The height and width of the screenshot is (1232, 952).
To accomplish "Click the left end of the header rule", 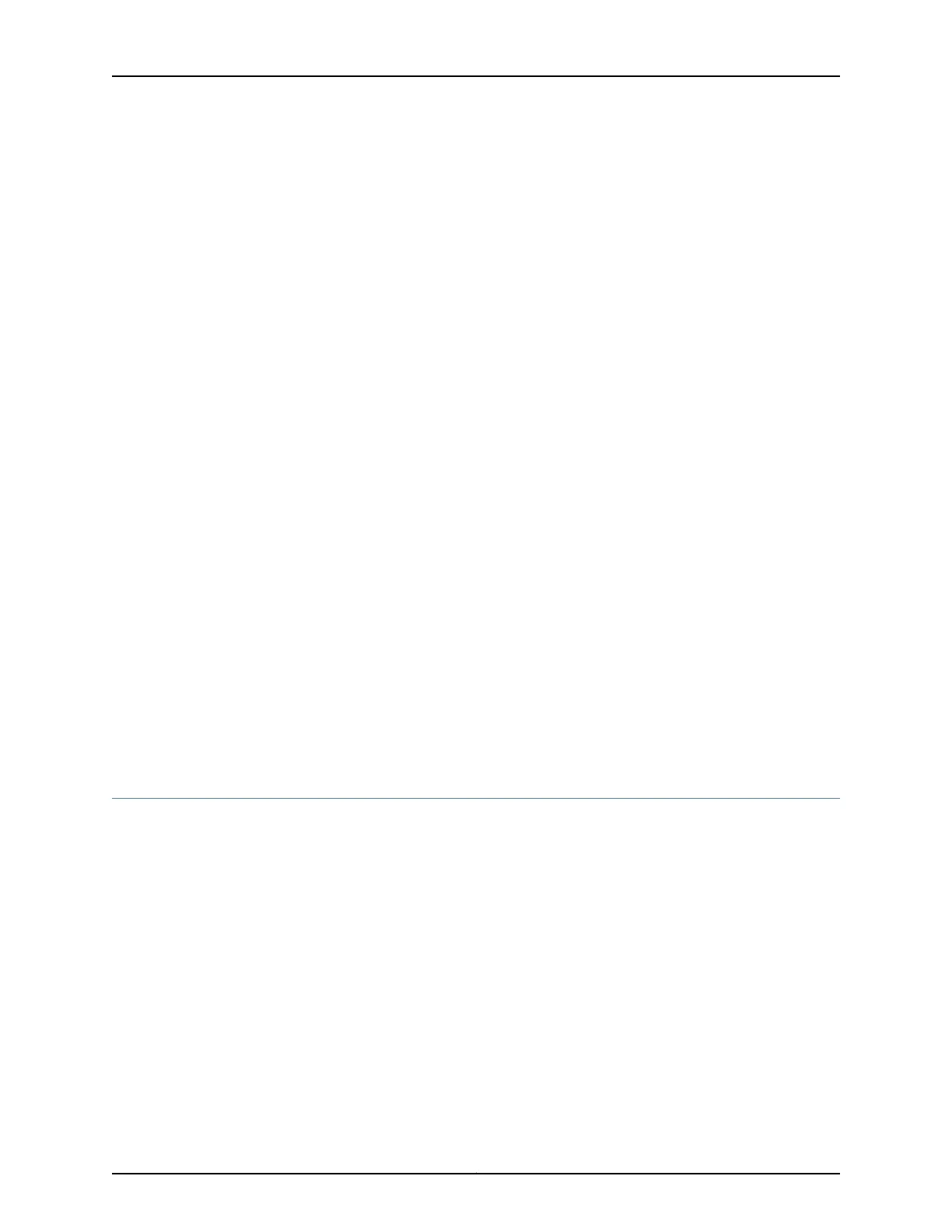I will pyautogui.click(x=114, y=76).
